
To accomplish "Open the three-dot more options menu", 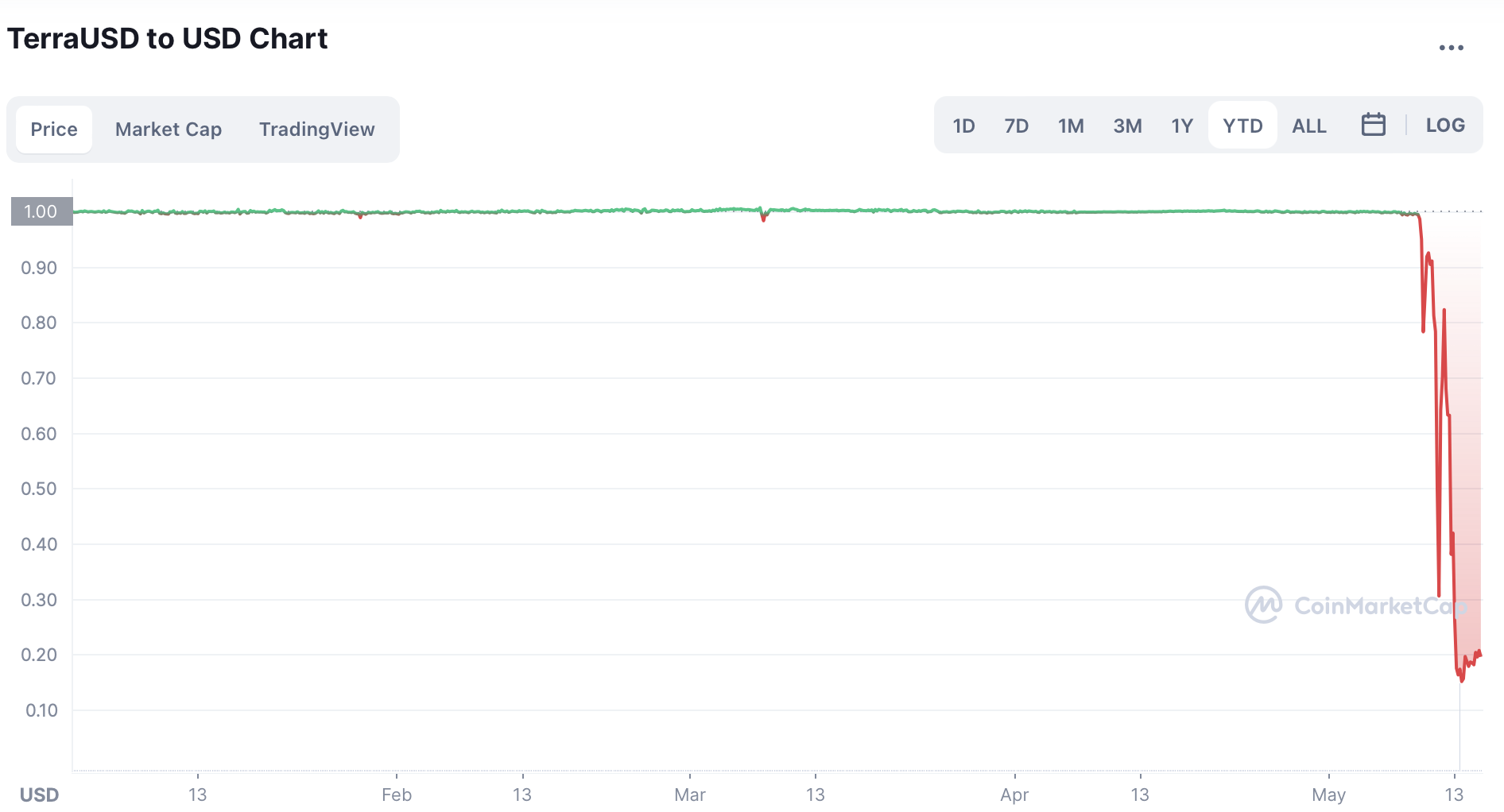I will tap(1451, 48).
